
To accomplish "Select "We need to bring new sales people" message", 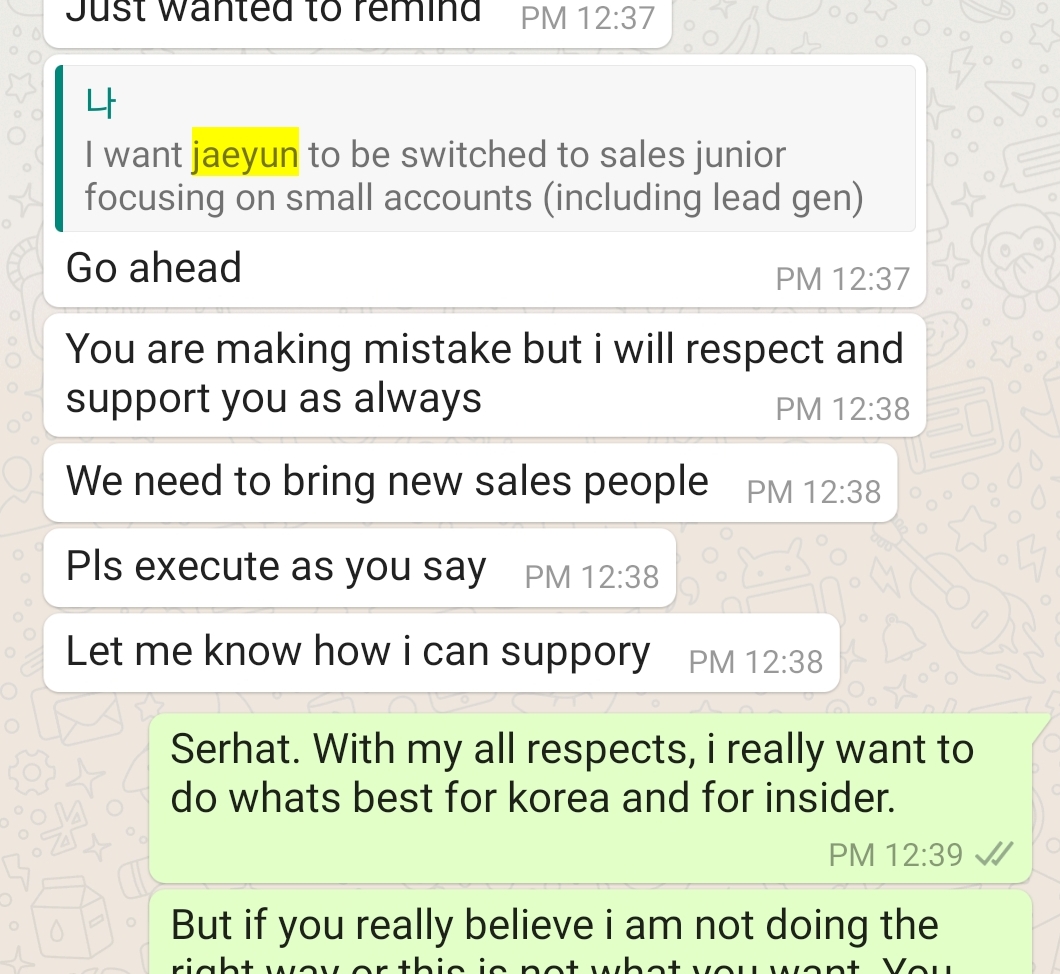I will point(387,482).
